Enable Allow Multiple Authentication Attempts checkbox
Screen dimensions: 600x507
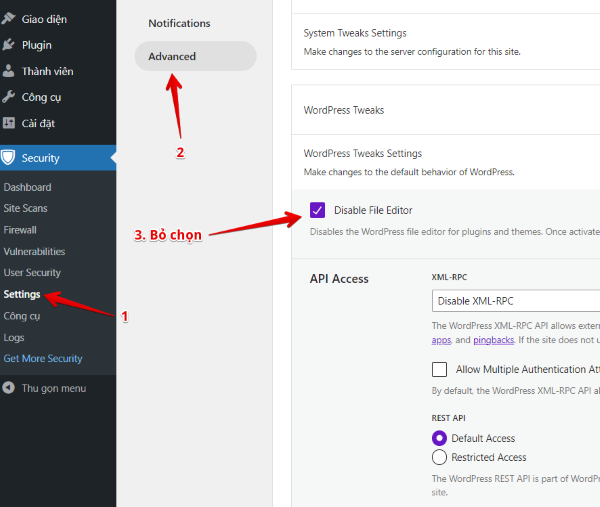coord(439,369)
